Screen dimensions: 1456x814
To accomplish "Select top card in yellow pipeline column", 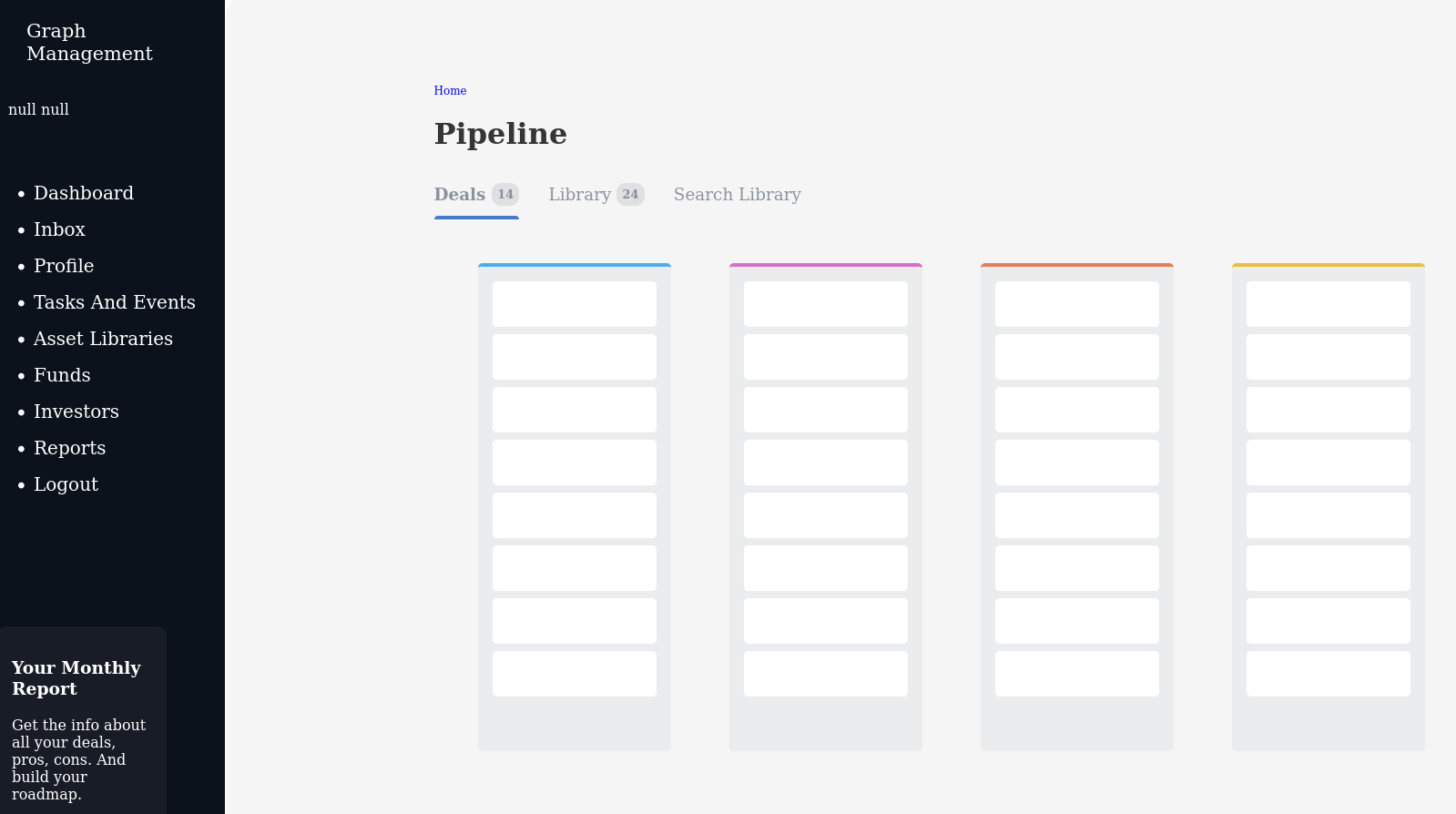I will click(1328, 304).
